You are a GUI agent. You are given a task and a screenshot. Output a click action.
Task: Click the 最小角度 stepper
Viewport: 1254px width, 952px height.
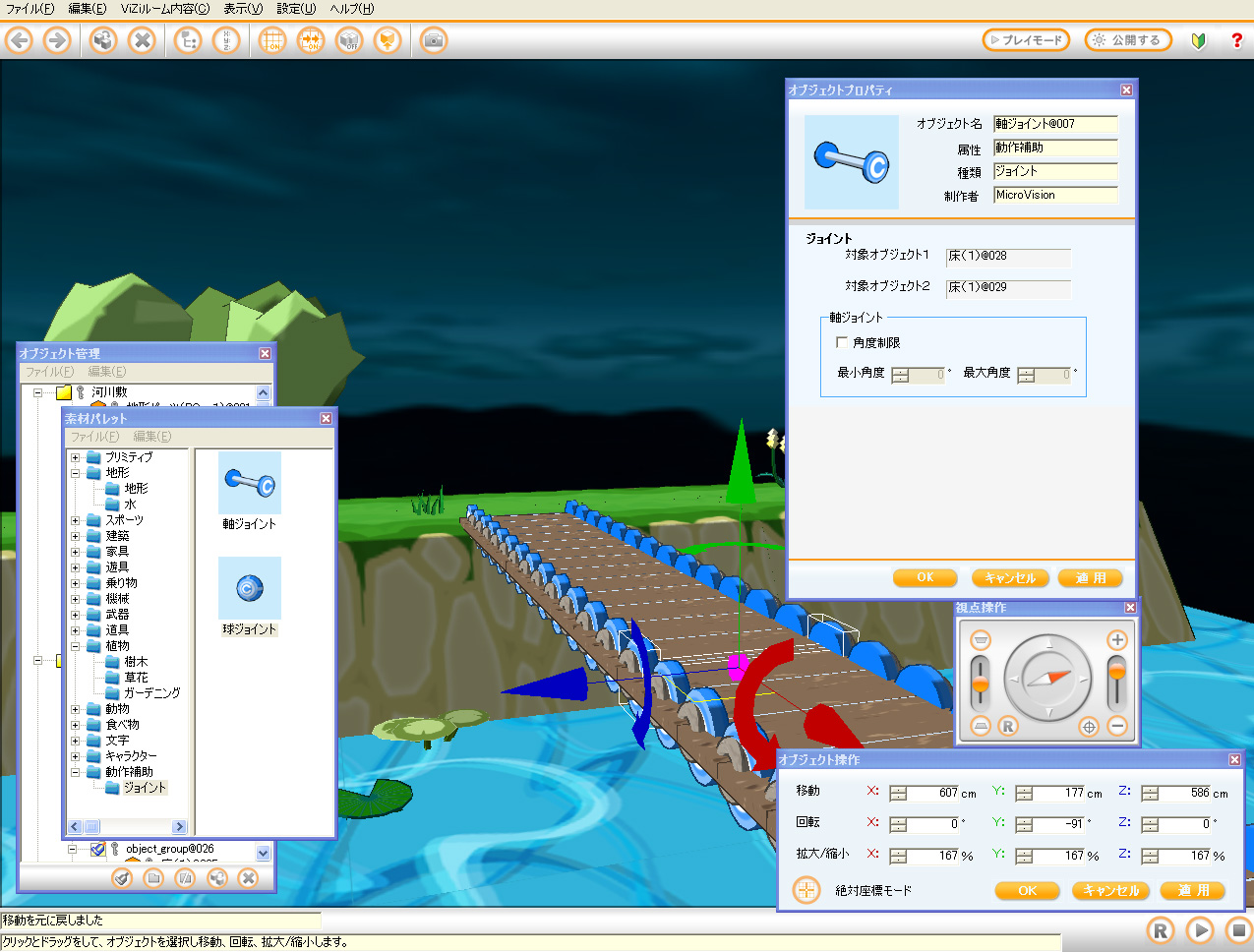click(900, 375)
